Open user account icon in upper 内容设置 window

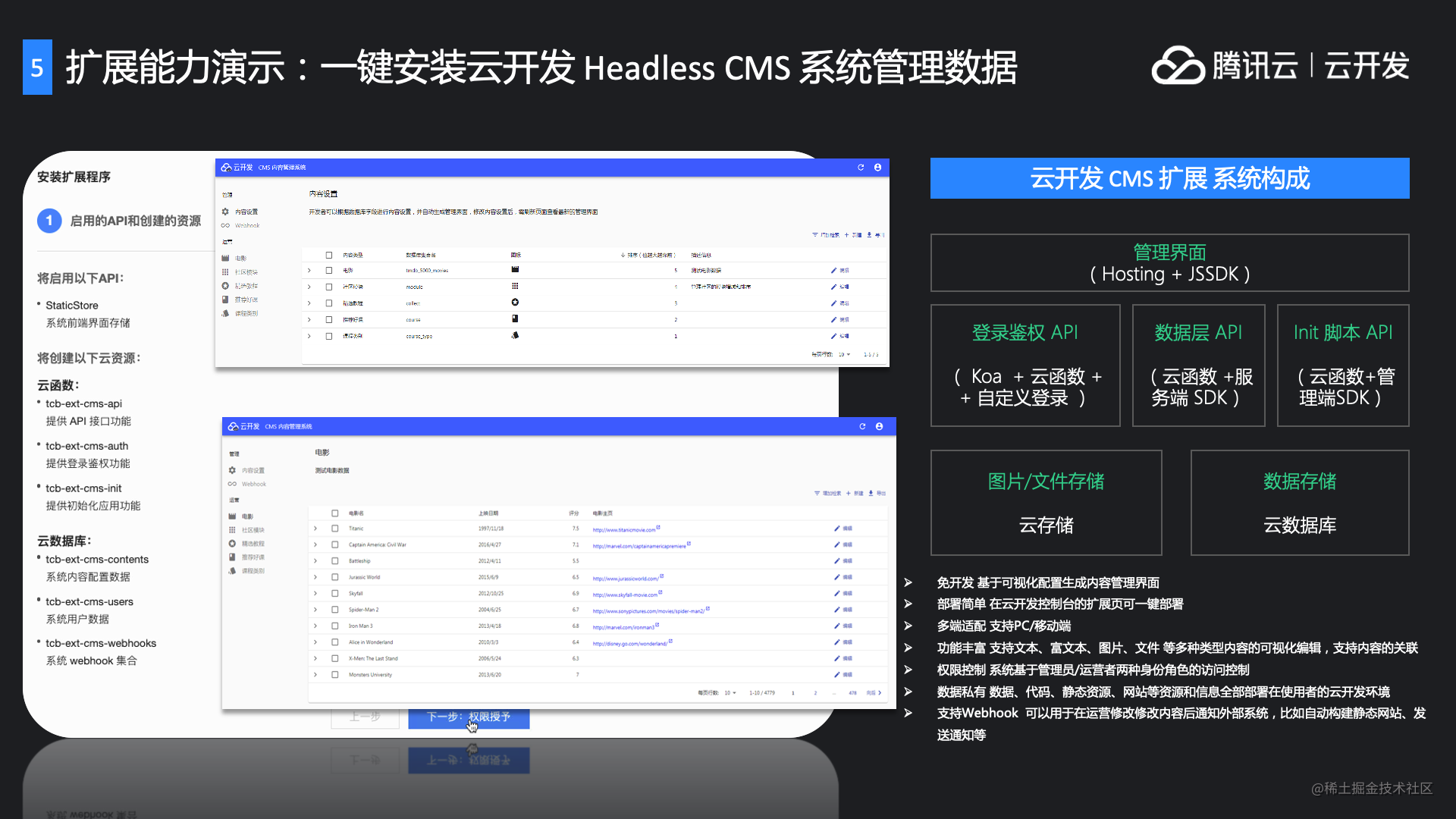tap(877, 168)
